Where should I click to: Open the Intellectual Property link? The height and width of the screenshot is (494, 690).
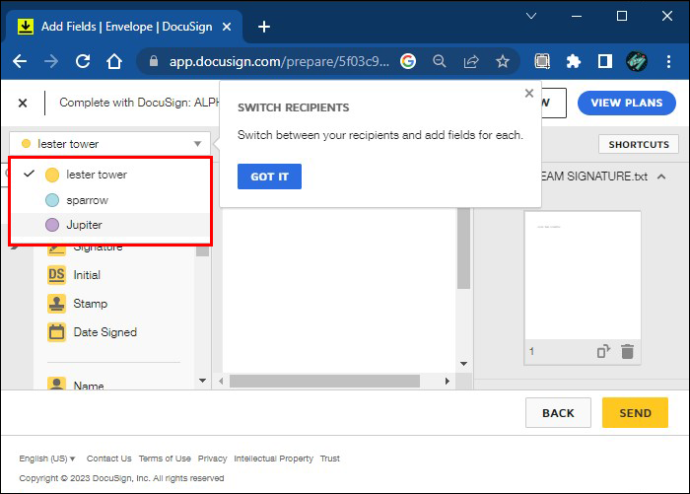click(x=273, y=458)
